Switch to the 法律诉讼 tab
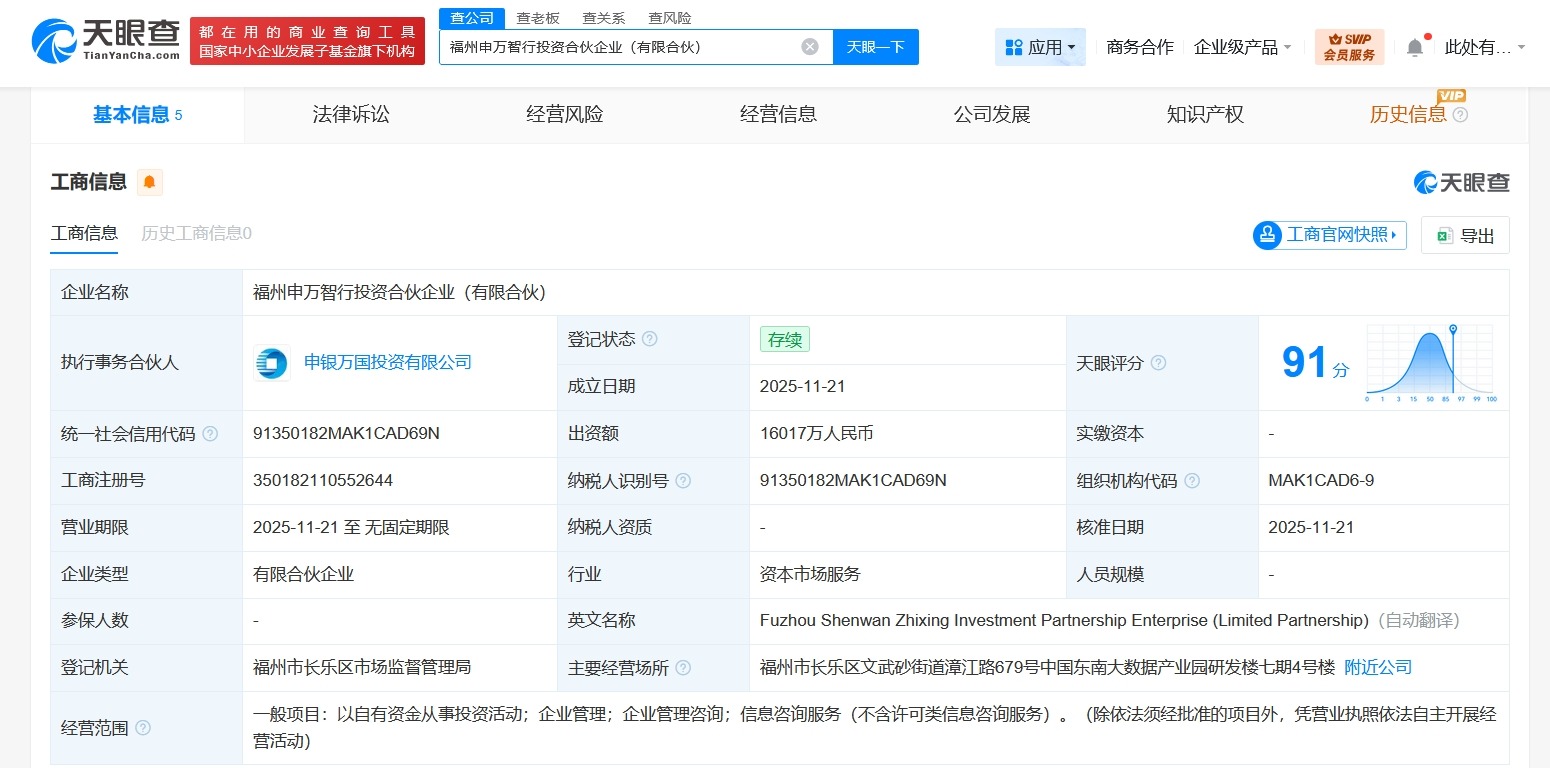 [350, 114]
